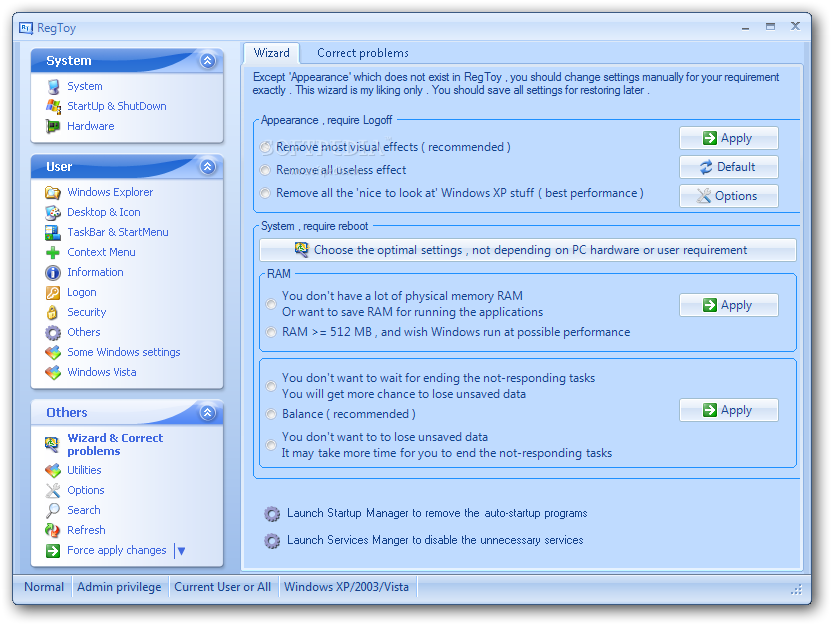
Task: Click Choose the optimal settings button
Action: (527, 250)
